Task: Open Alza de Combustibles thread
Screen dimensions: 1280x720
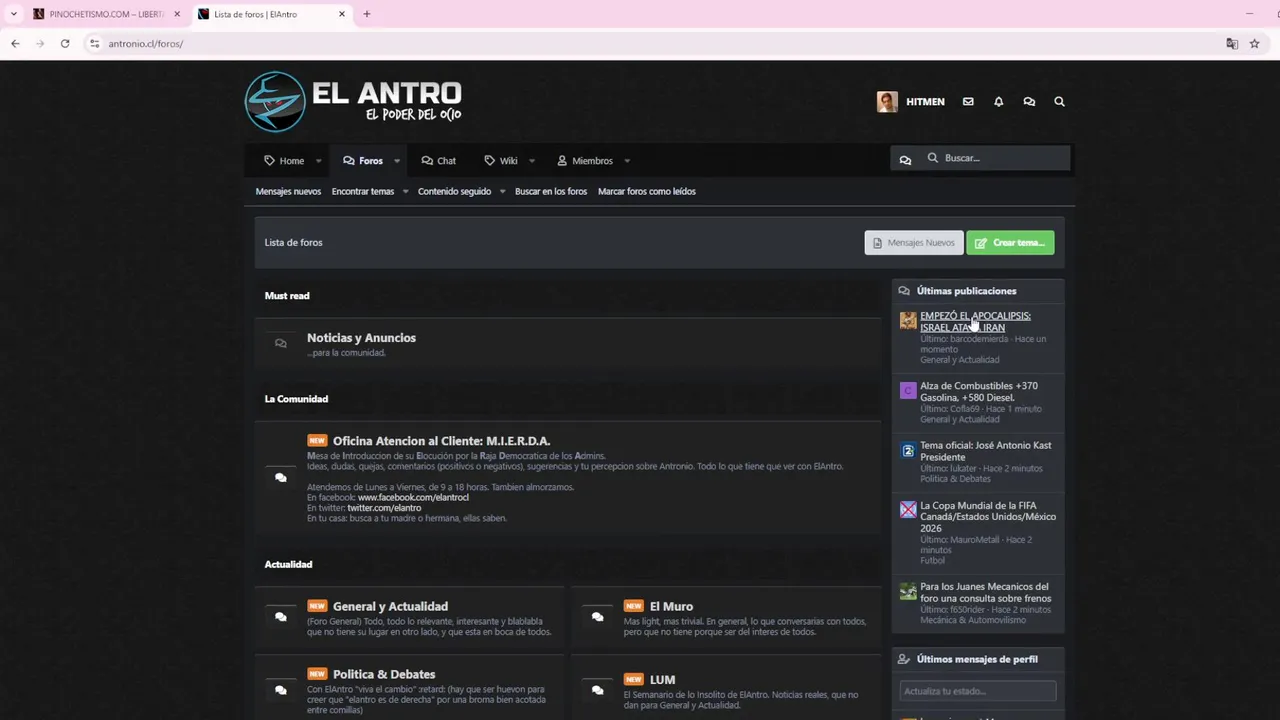Action: point(979,391)
